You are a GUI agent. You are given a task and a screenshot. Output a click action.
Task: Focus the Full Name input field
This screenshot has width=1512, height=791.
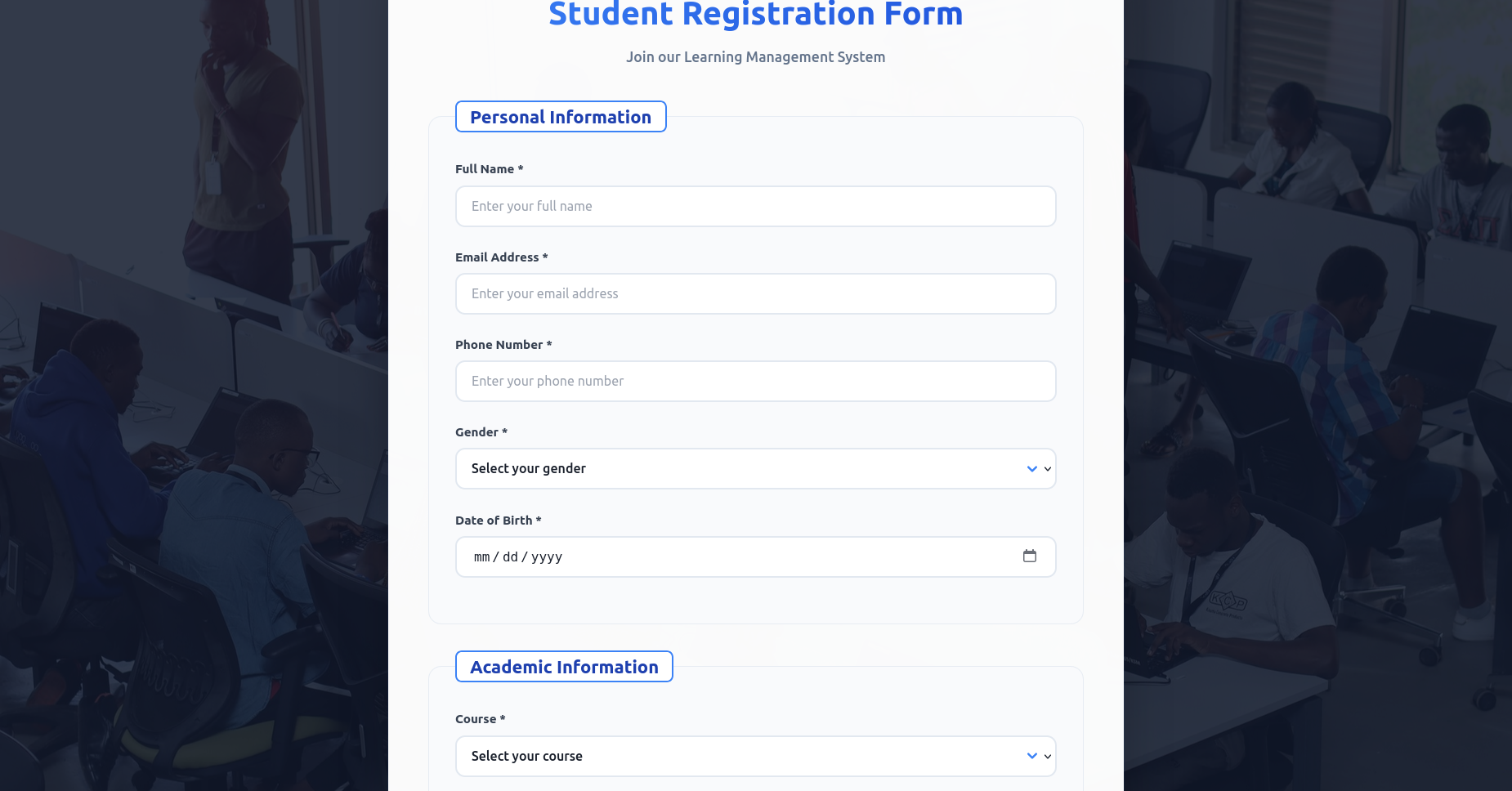[x=756, y=206]
